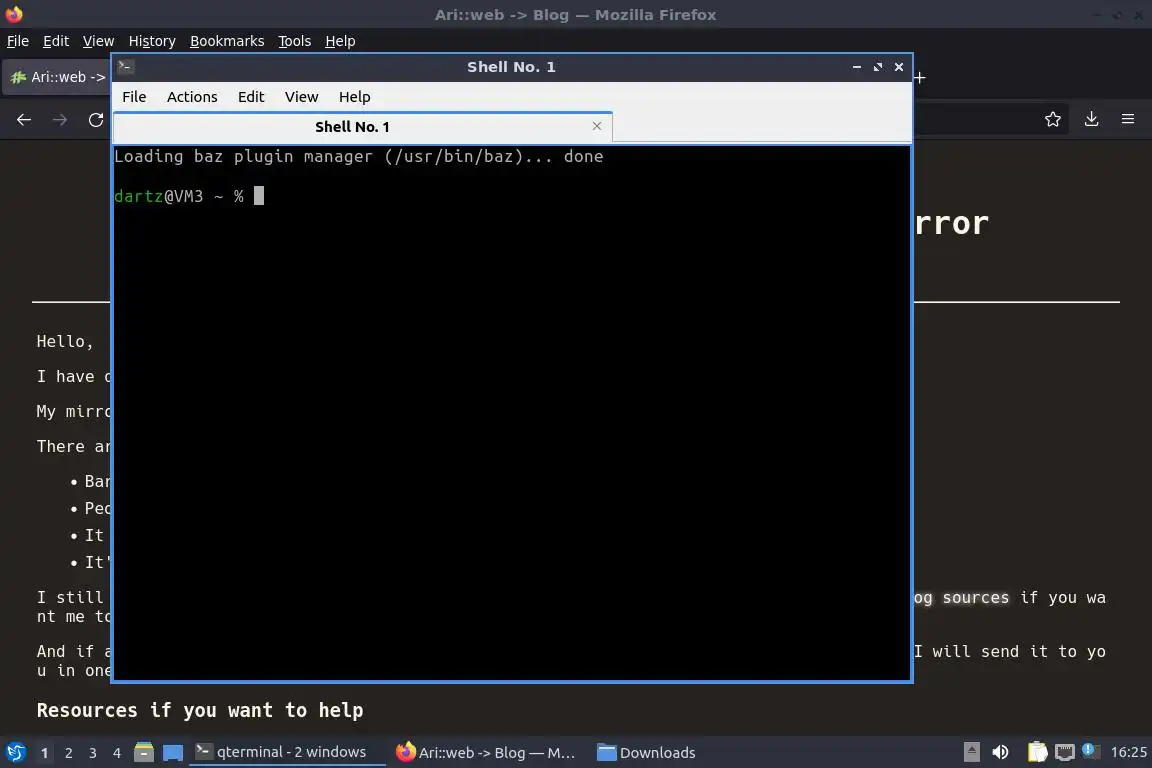
Task: Switch to workspace 1
Action: 45,753
